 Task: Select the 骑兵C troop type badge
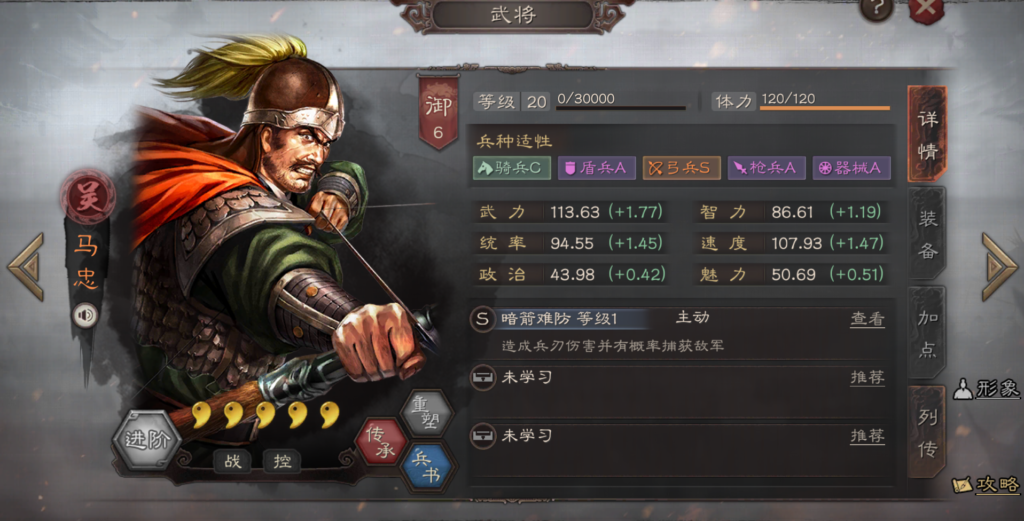pos(512,168)
